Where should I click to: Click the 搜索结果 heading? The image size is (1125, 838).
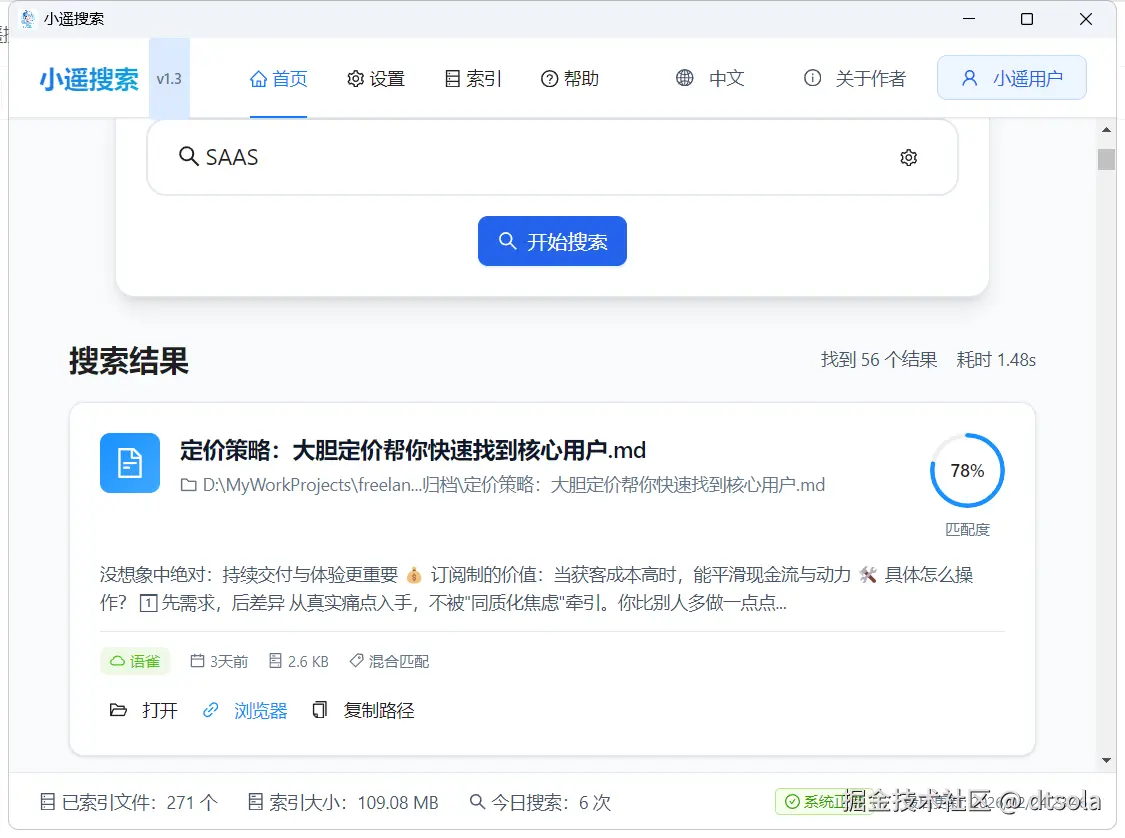(129, 360)
